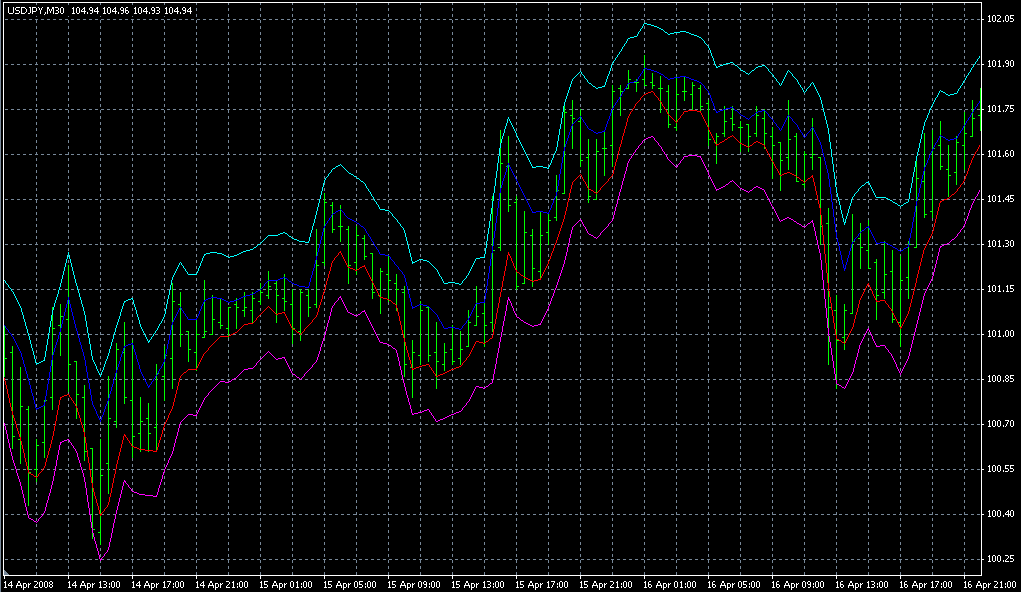Click the 101.30 price scale label
This screenshot has height=592, width=1023.
point(1001,244)
